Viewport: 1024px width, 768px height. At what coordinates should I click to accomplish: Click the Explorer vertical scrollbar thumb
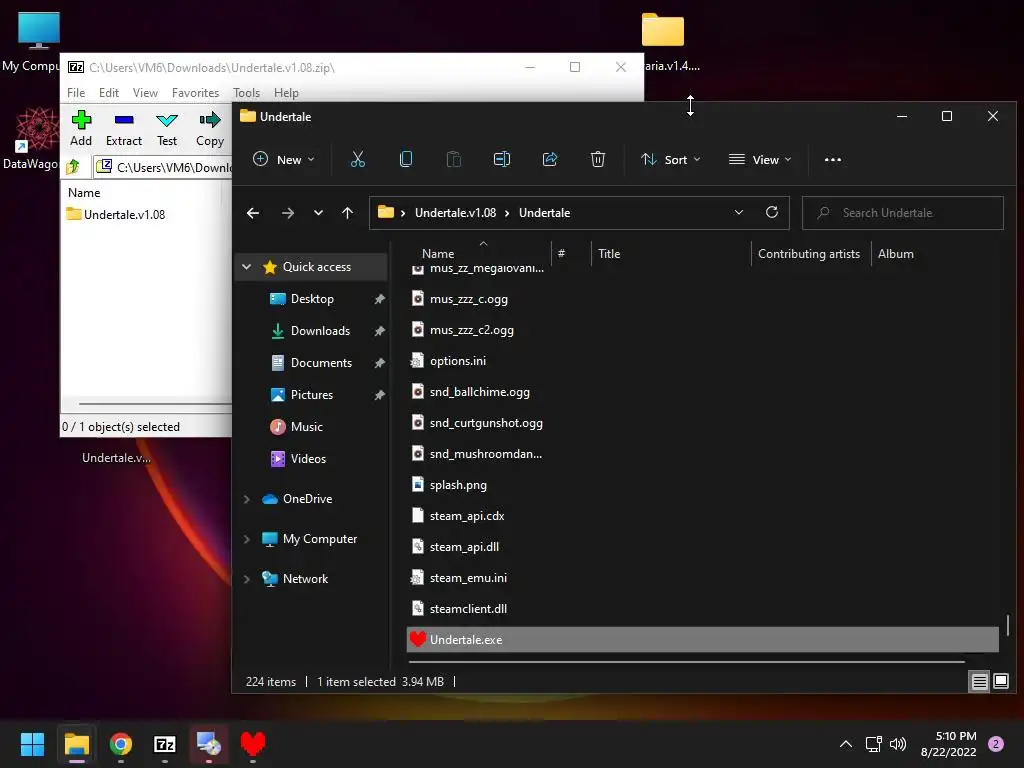[1008, 624]
